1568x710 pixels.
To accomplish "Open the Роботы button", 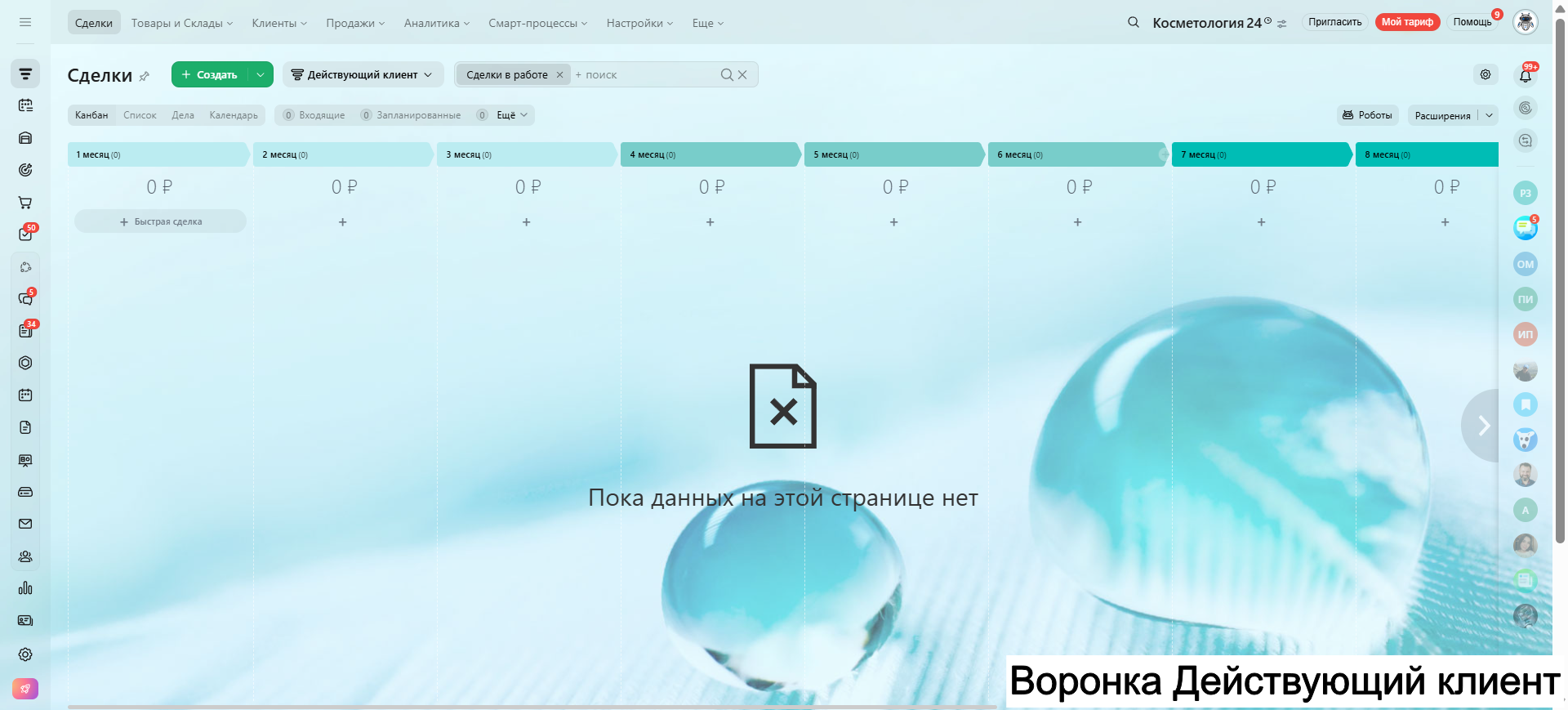I will click(x=1368, y=115).
